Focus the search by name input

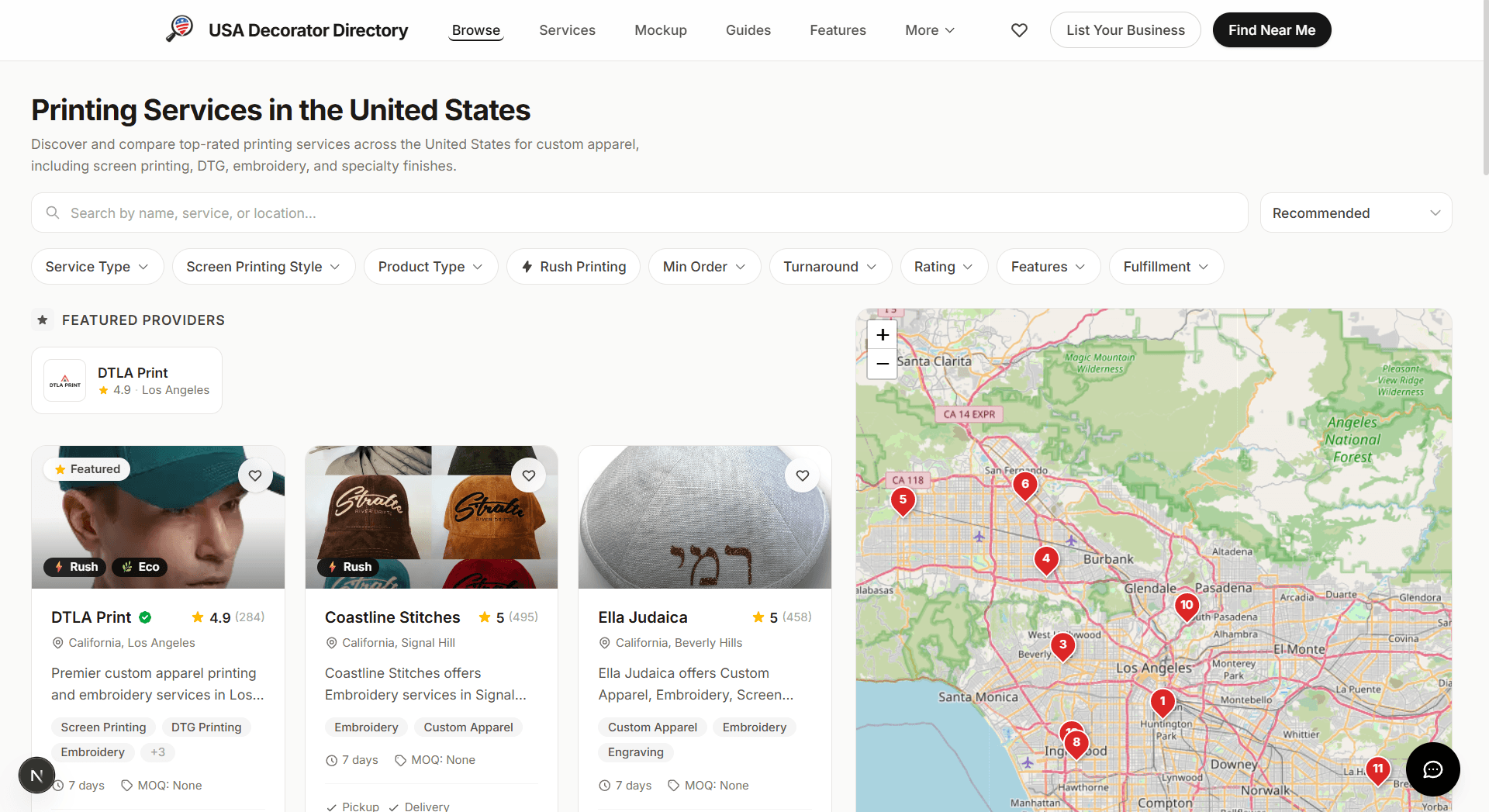pos(639,213)
